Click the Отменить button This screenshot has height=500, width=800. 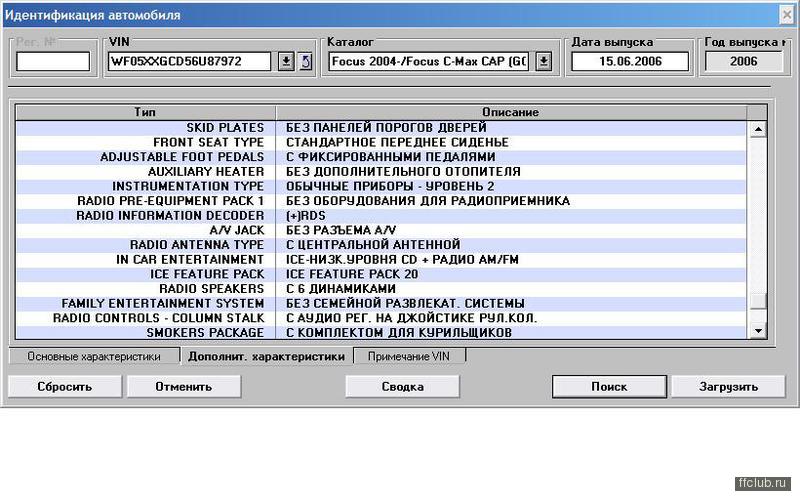coord(184,387)
